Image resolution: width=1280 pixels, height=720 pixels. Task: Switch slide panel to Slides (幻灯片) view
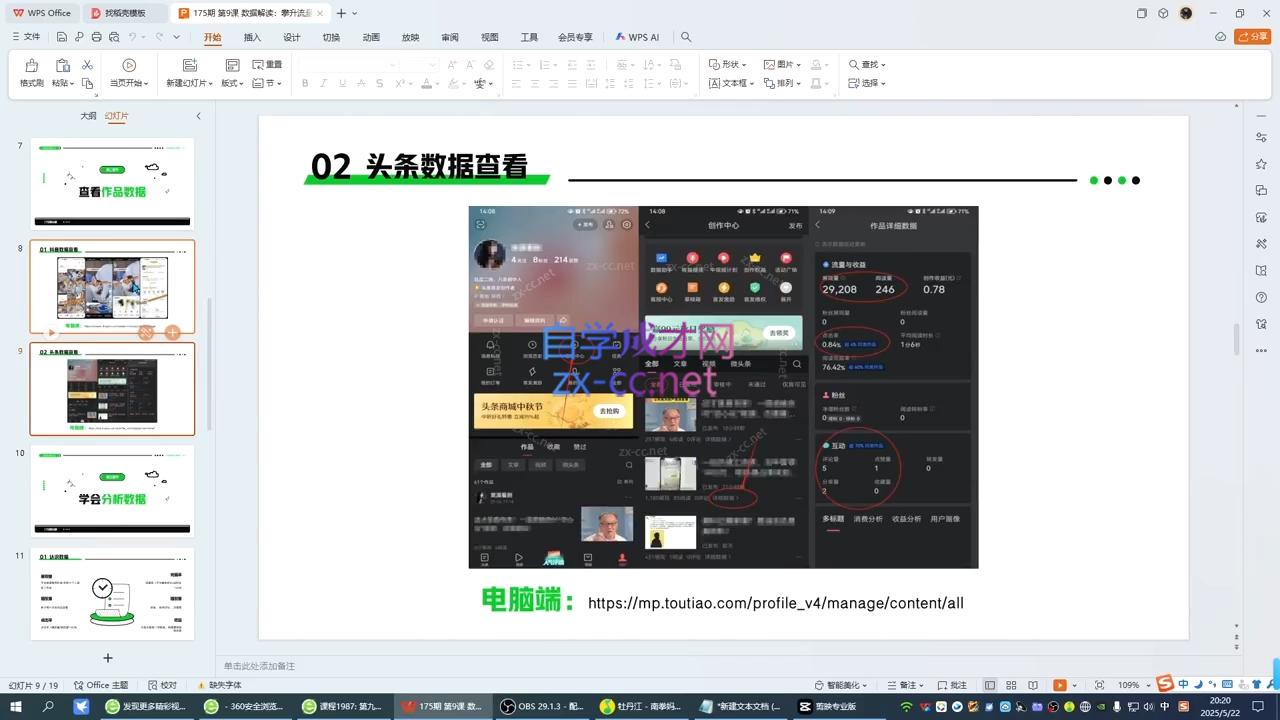click(x=117, y=116)
